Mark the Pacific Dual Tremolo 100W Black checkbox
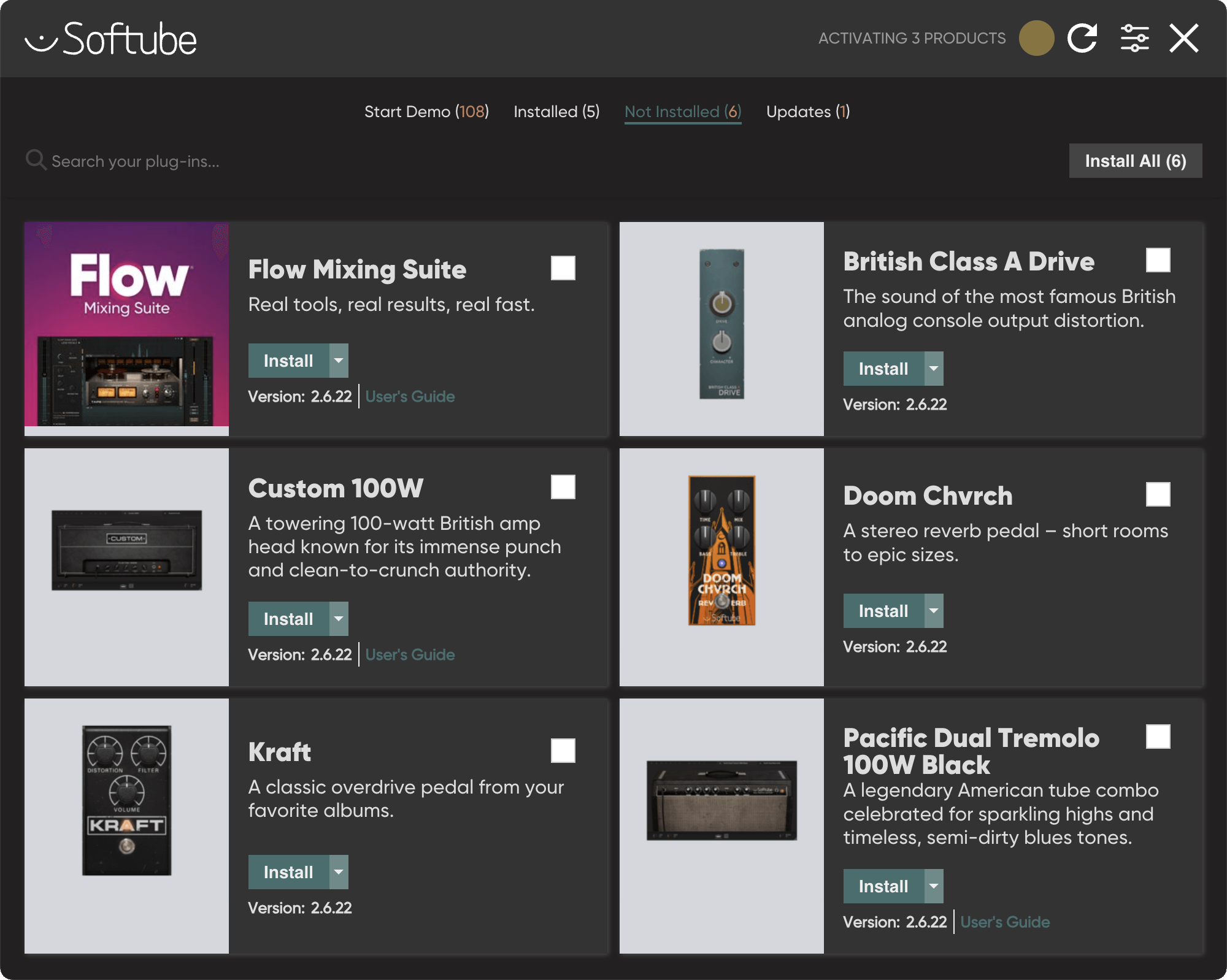The height and width of the screenshot is (980, 1227). tap(1158, 737)
